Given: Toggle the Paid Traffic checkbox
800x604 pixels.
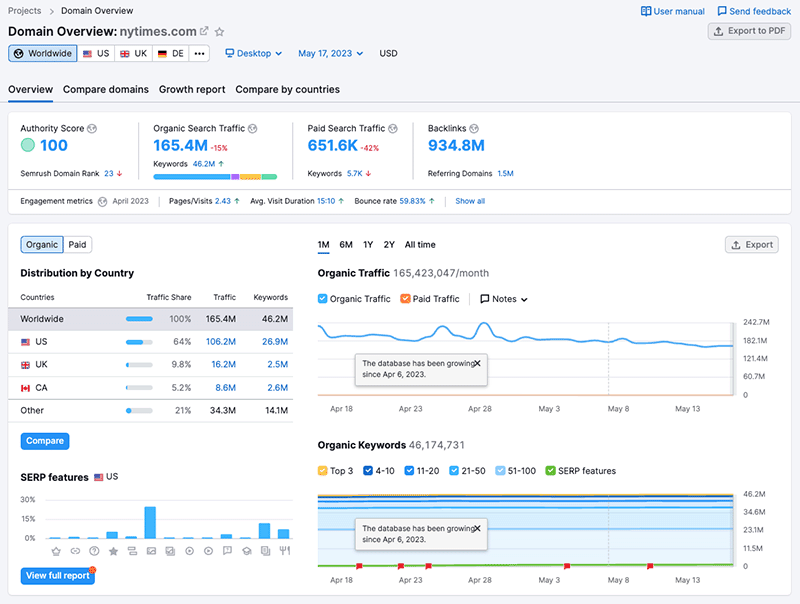Looking at the screenshot, I should point(405,299).
